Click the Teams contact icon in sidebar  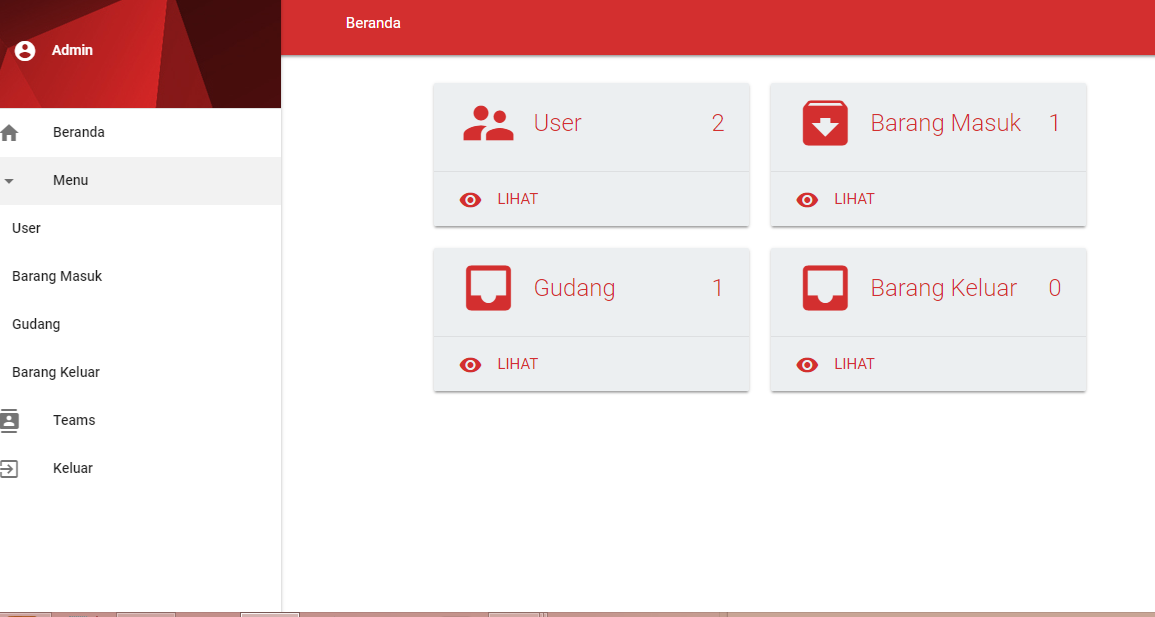tap(12, 420)
